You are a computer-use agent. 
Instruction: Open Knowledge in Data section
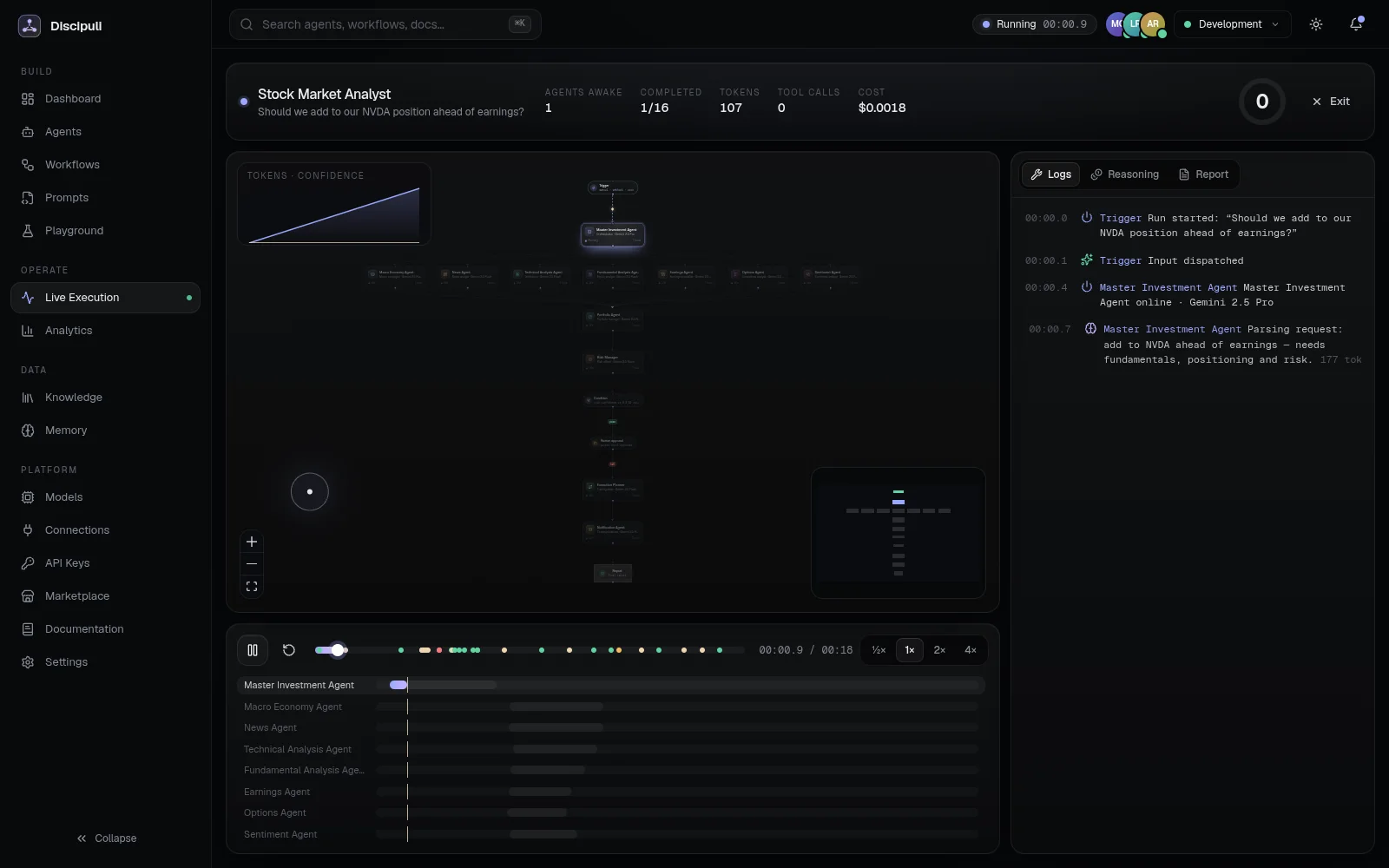(x=105, y=398)
